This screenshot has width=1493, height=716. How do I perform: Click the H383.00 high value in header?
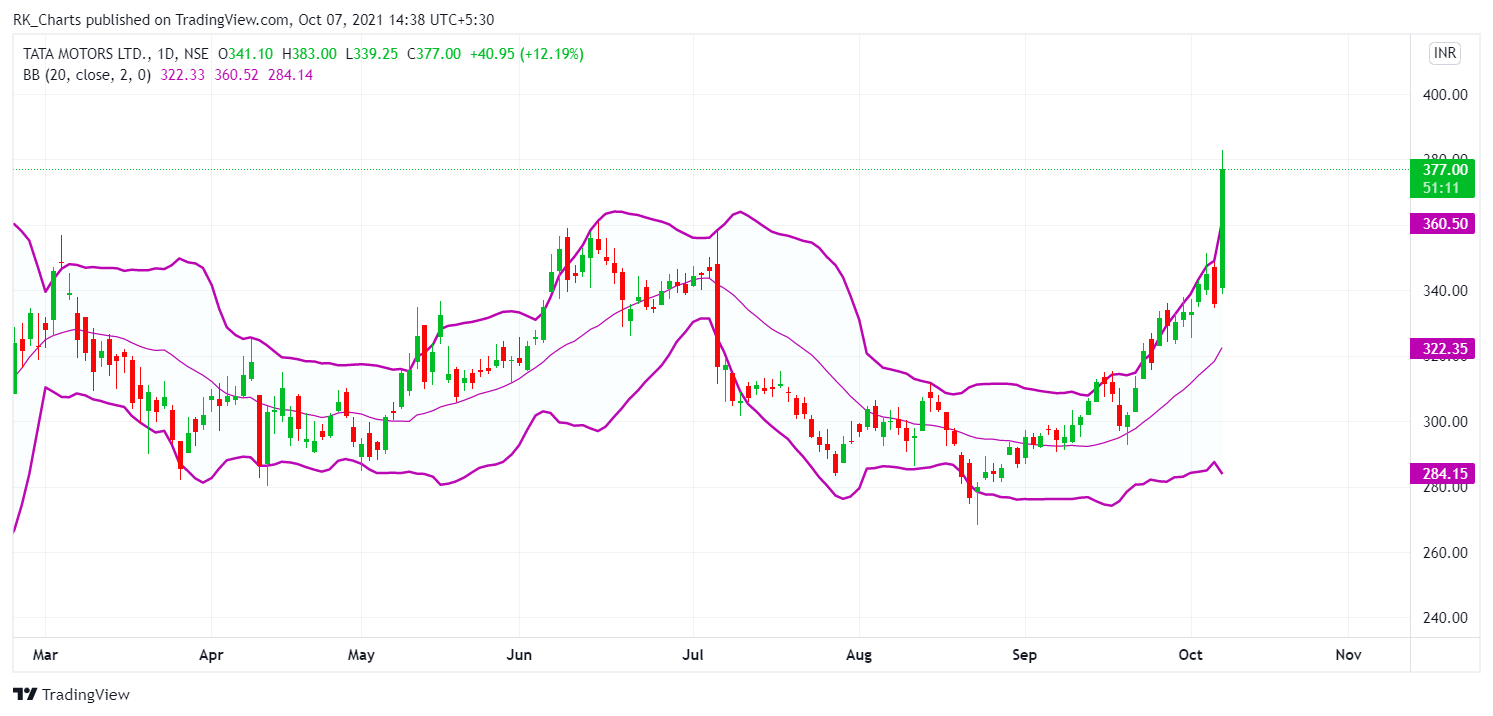coord(311,54)
